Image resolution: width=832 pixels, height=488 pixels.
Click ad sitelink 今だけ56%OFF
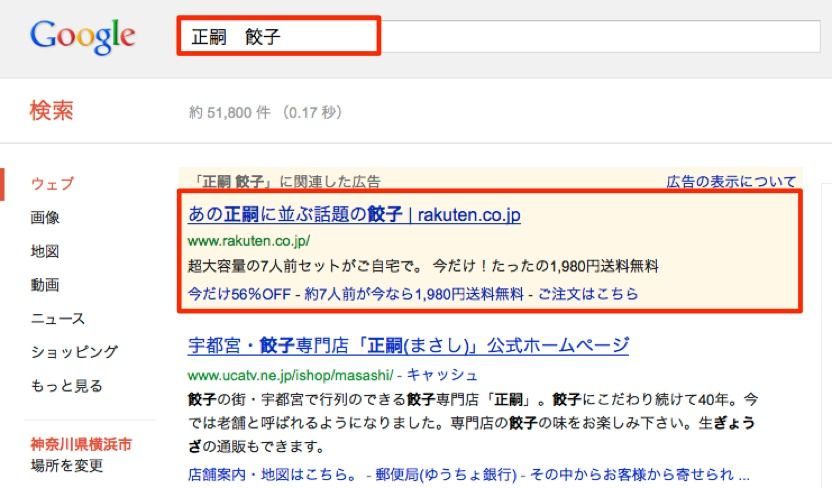pos(239,294)
